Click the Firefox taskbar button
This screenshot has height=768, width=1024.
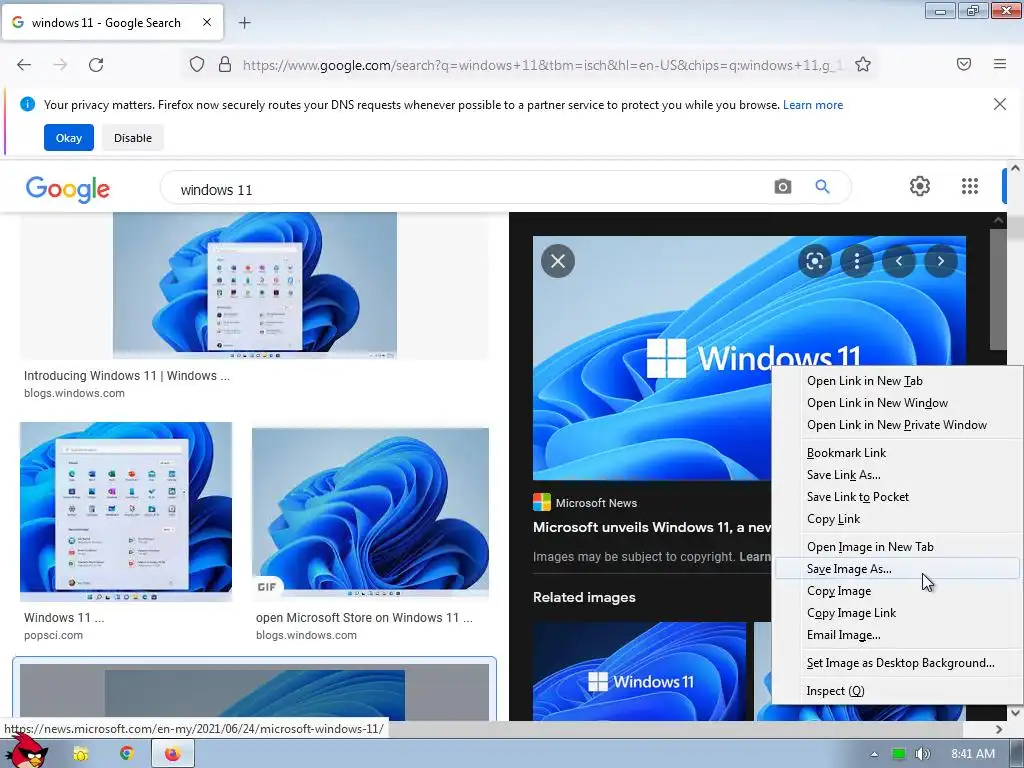tap(172, 754)
